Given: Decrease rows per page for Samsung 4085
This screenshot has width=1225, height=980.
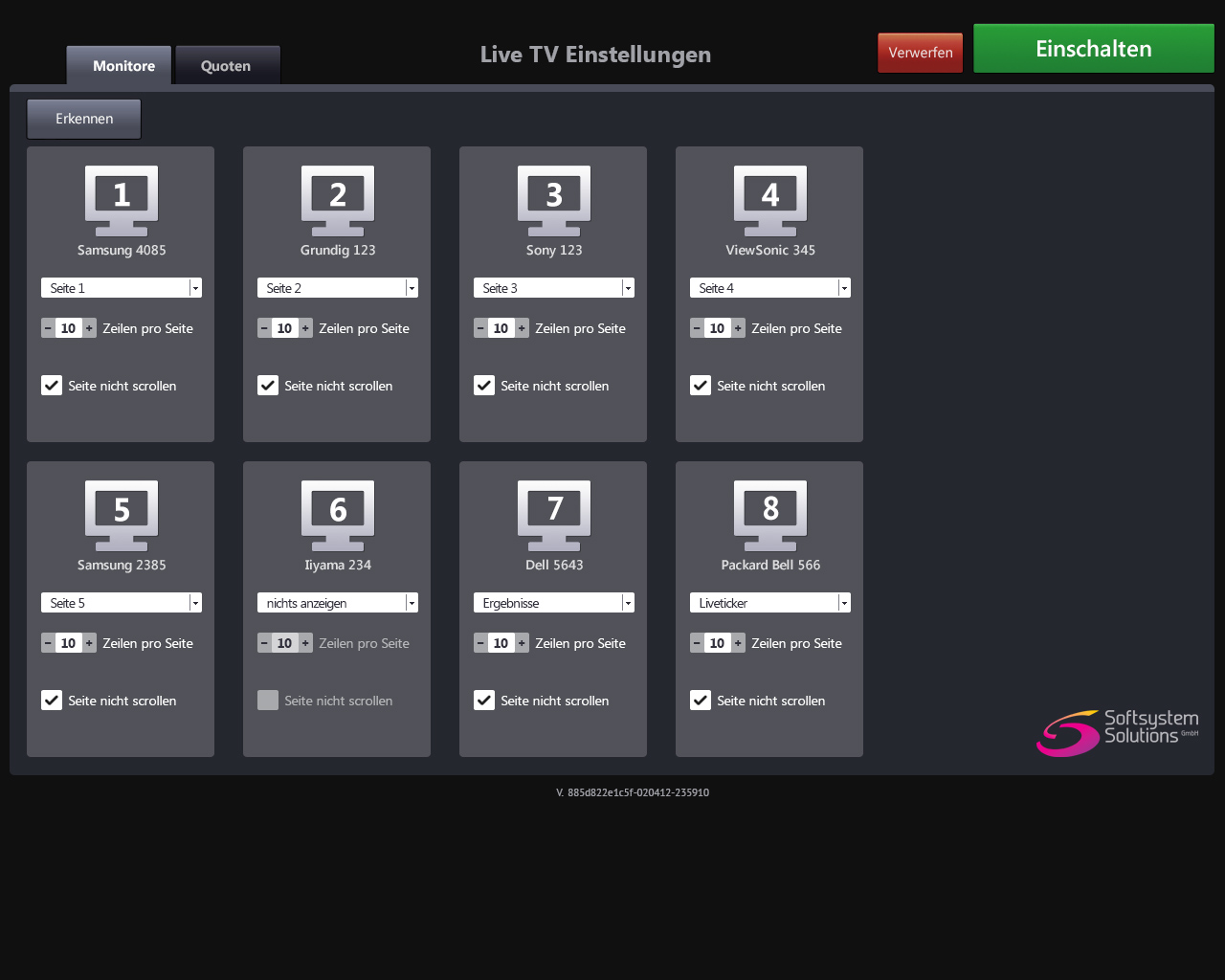Looking at the screenshot, I should 48,328.
